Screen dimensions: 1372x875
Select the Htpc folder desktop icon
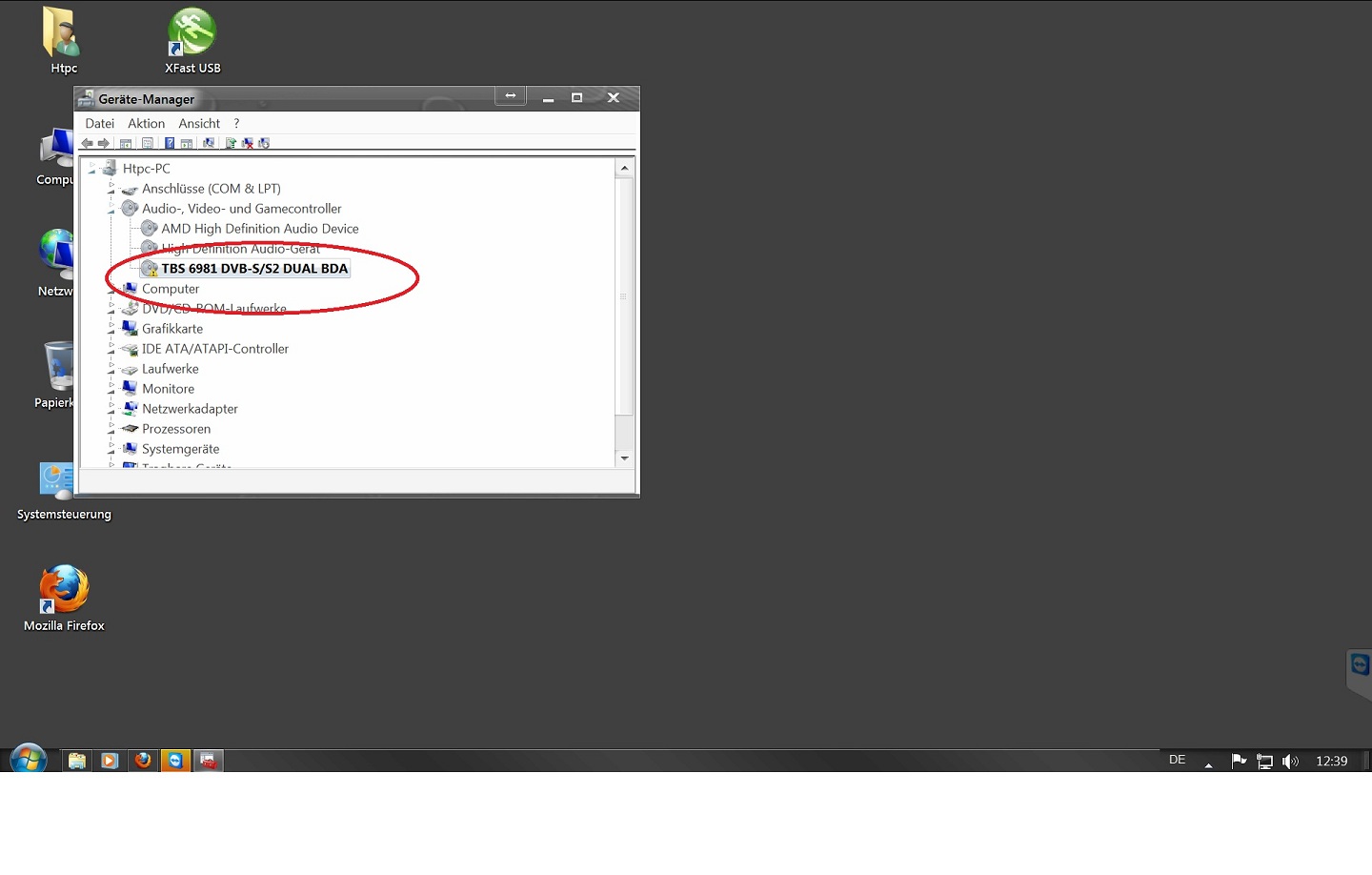[64, 41]
